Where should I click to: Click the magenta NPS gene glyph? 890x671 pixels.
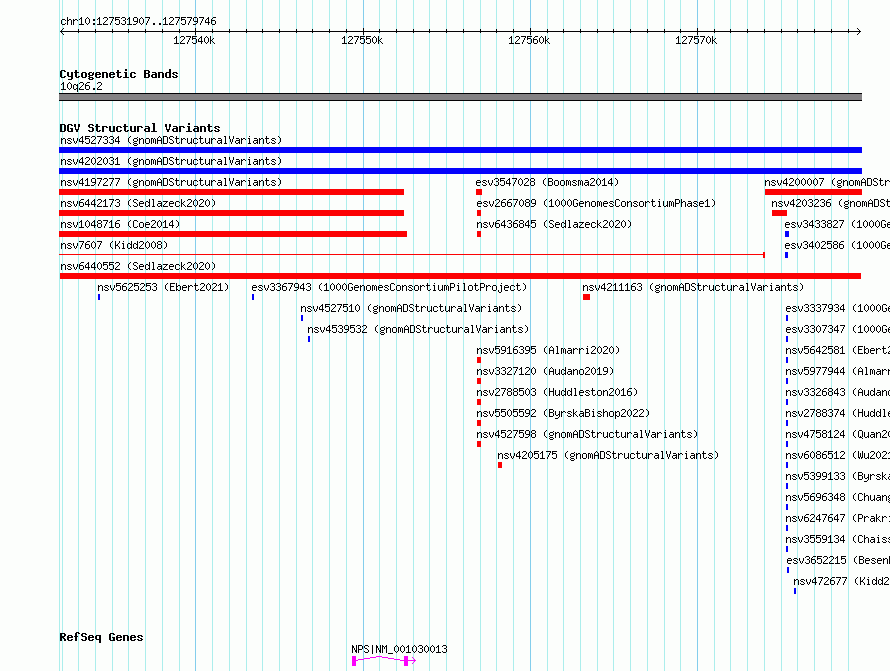pos(384,660)
